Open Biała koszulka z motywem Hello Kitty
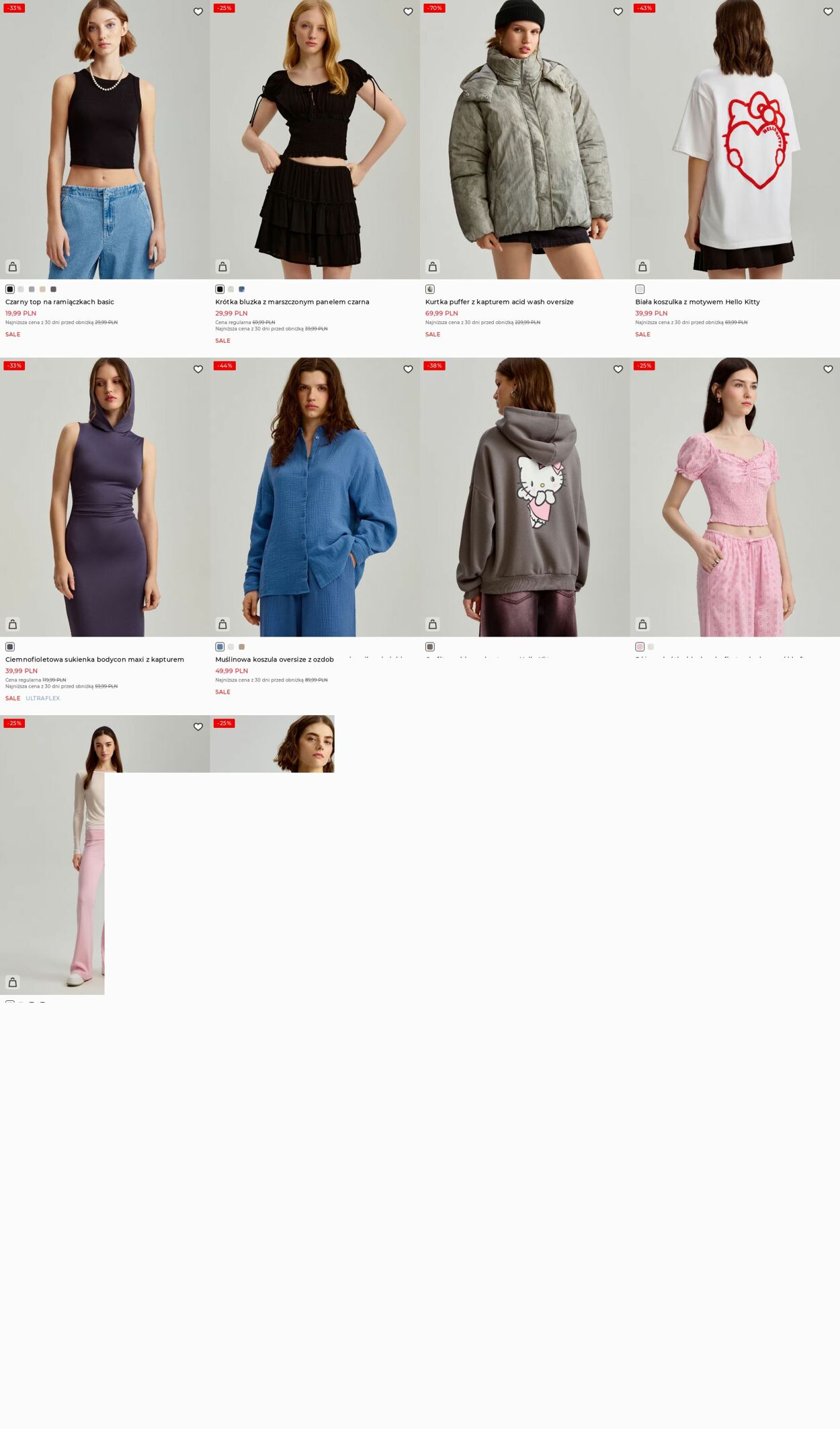 (x=698, y=302)
